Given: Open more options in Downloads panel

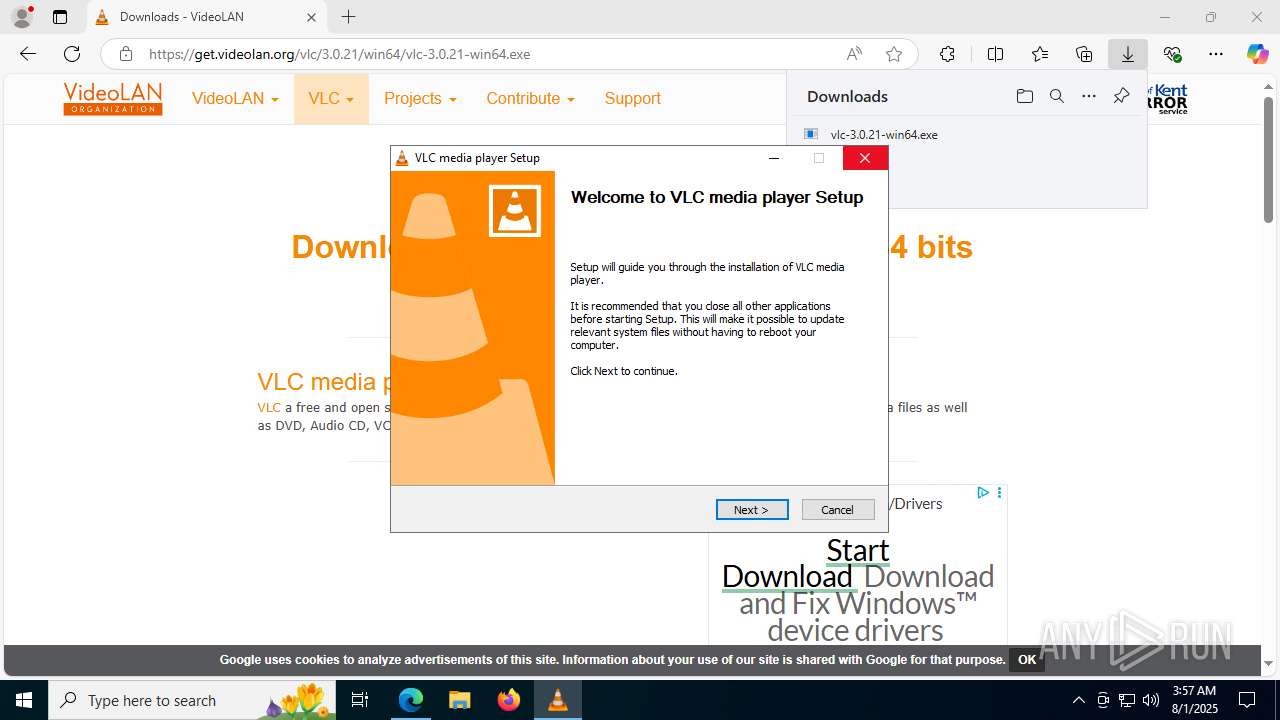Looking at the screenshot, I should 1089,96.
